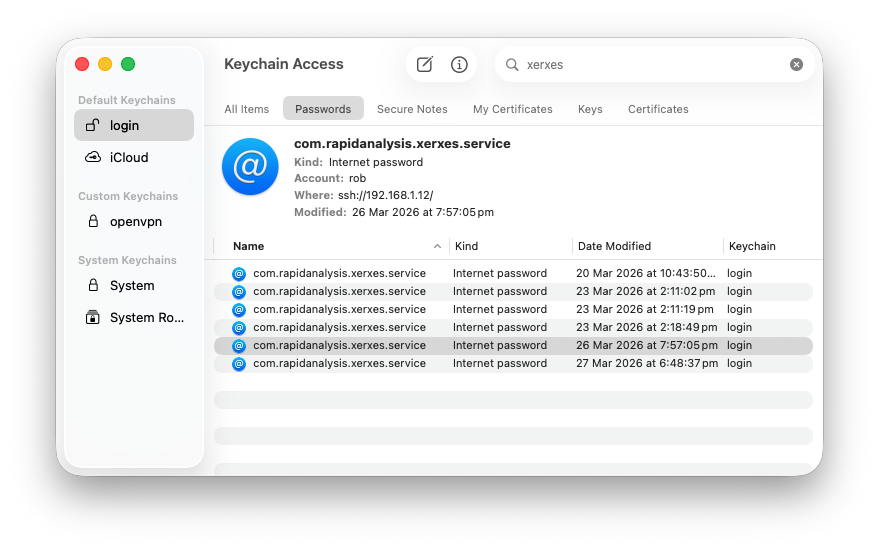
Task: Switch to the Passwords tab
Action: [323, 109]
